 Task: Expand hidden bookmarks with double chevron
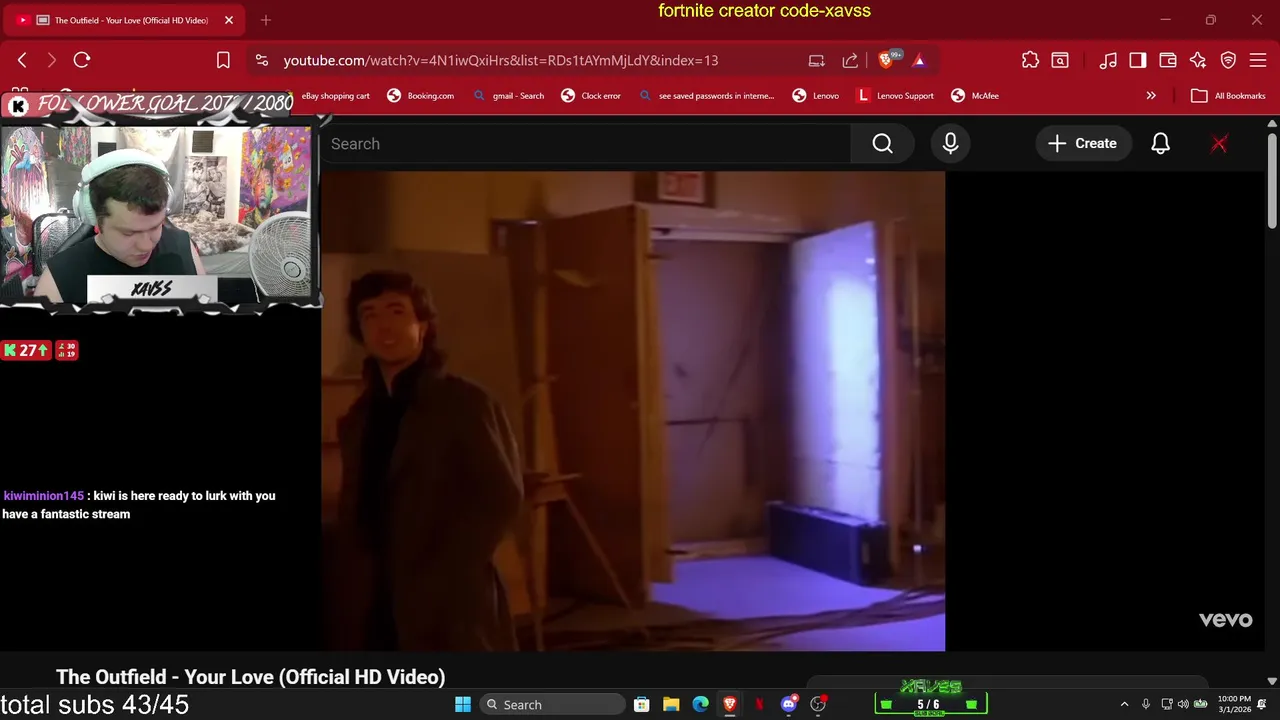pyautogui.click(x=1151, y=96)
